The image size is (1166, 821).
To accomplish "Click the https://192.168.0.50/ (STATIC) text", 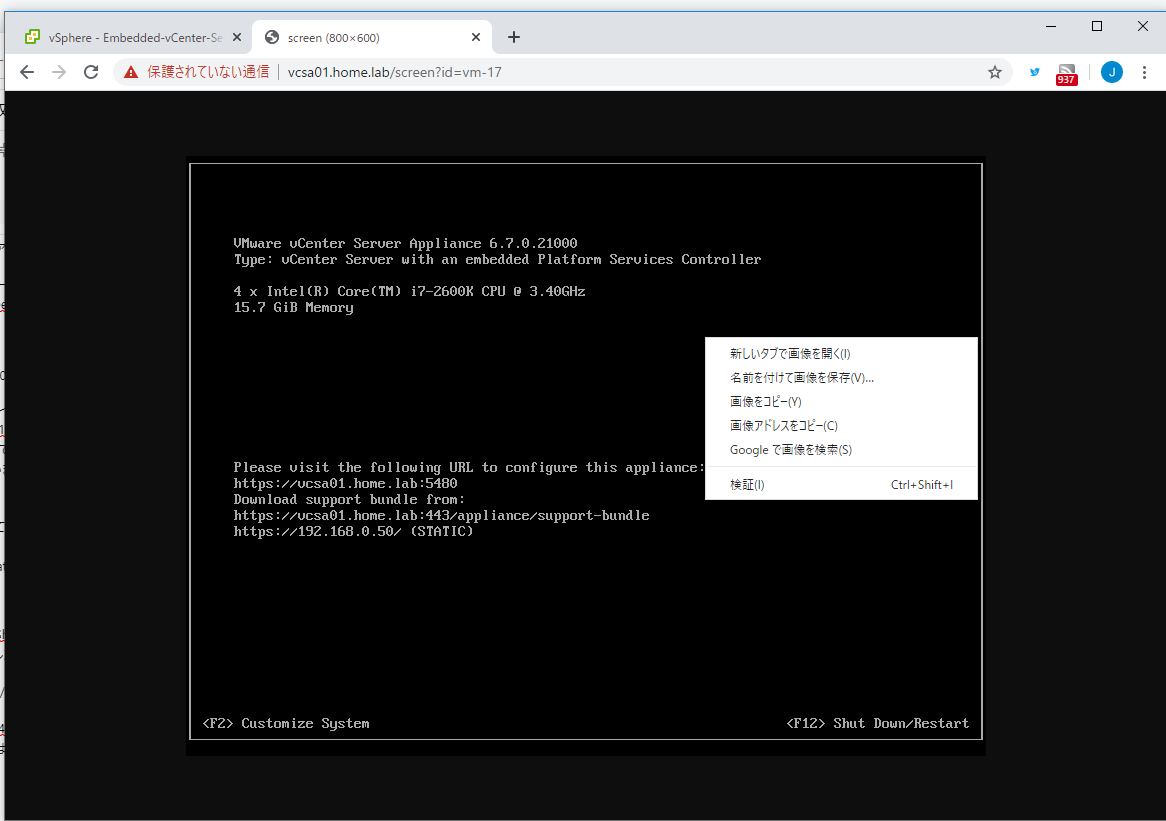I will 353,532.
